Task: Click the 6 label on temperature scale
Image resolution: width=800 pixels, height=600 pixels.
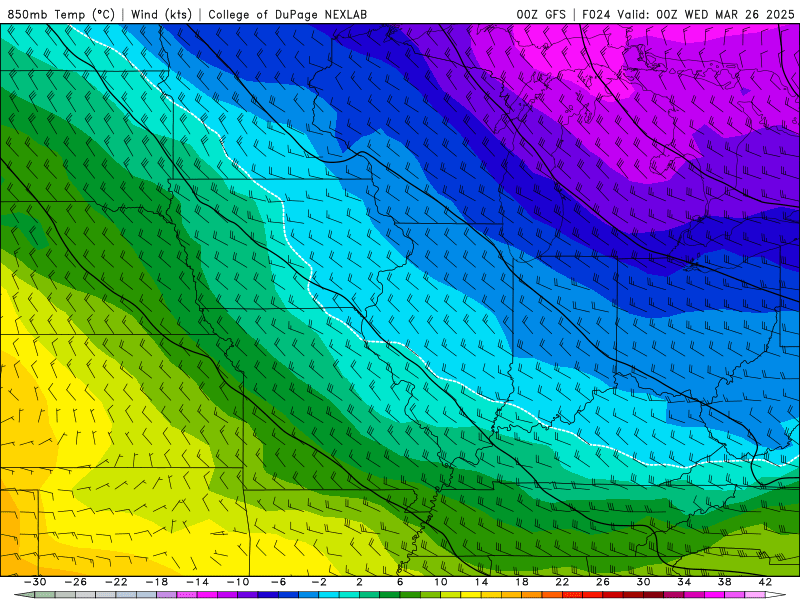Action: pos(400,582)
